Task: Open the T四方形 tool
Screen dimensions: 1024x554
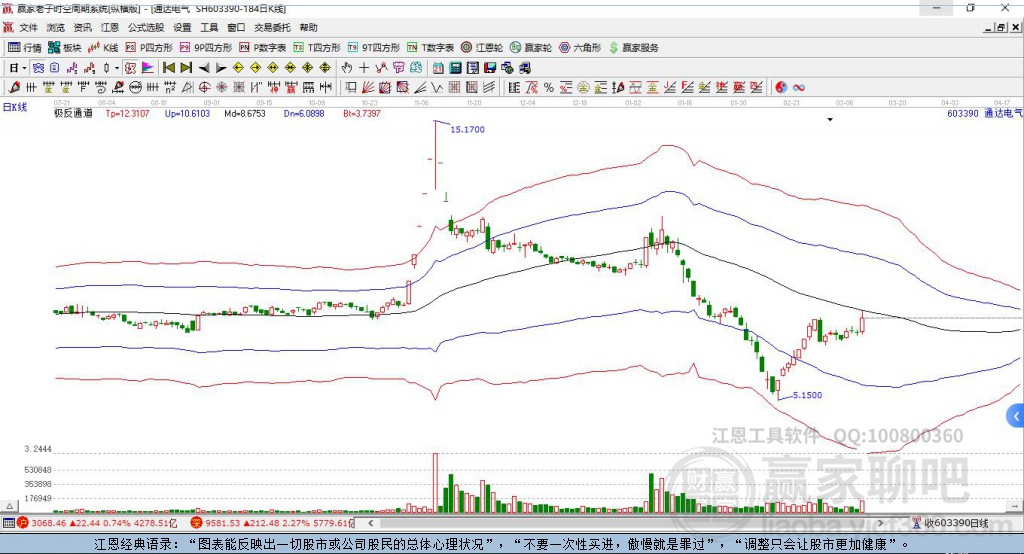Action: (x=317, y=48)
